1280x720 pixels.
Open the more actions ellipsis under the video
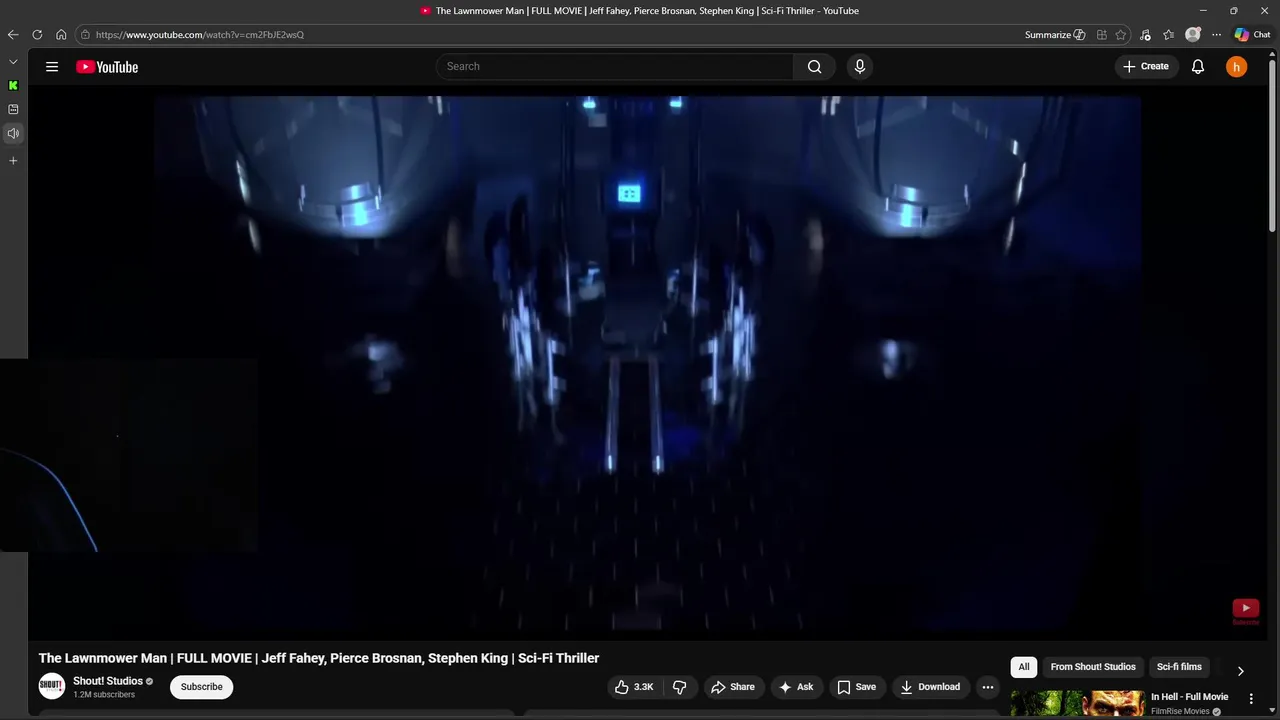988,687
